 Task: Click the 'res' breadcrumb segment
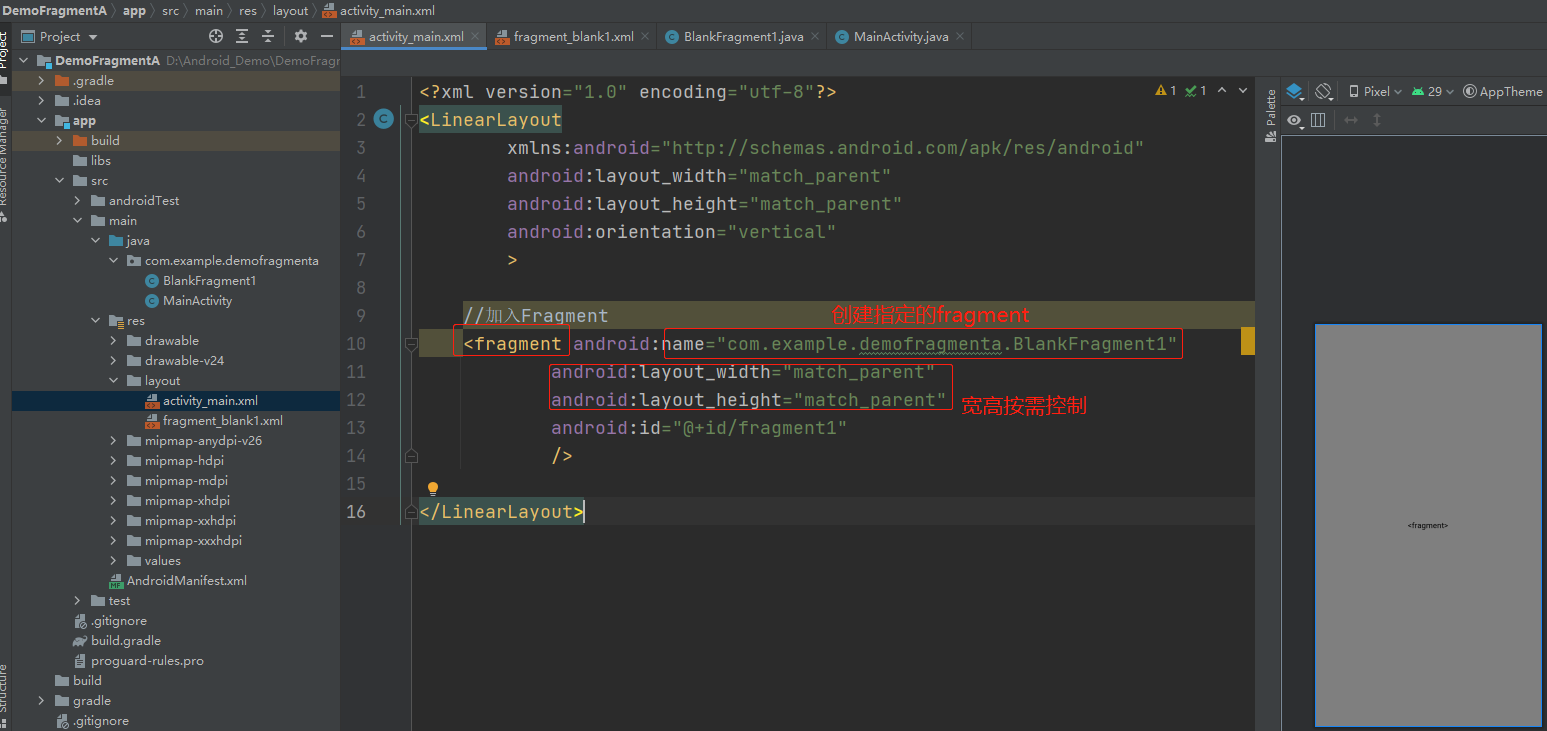247,10
